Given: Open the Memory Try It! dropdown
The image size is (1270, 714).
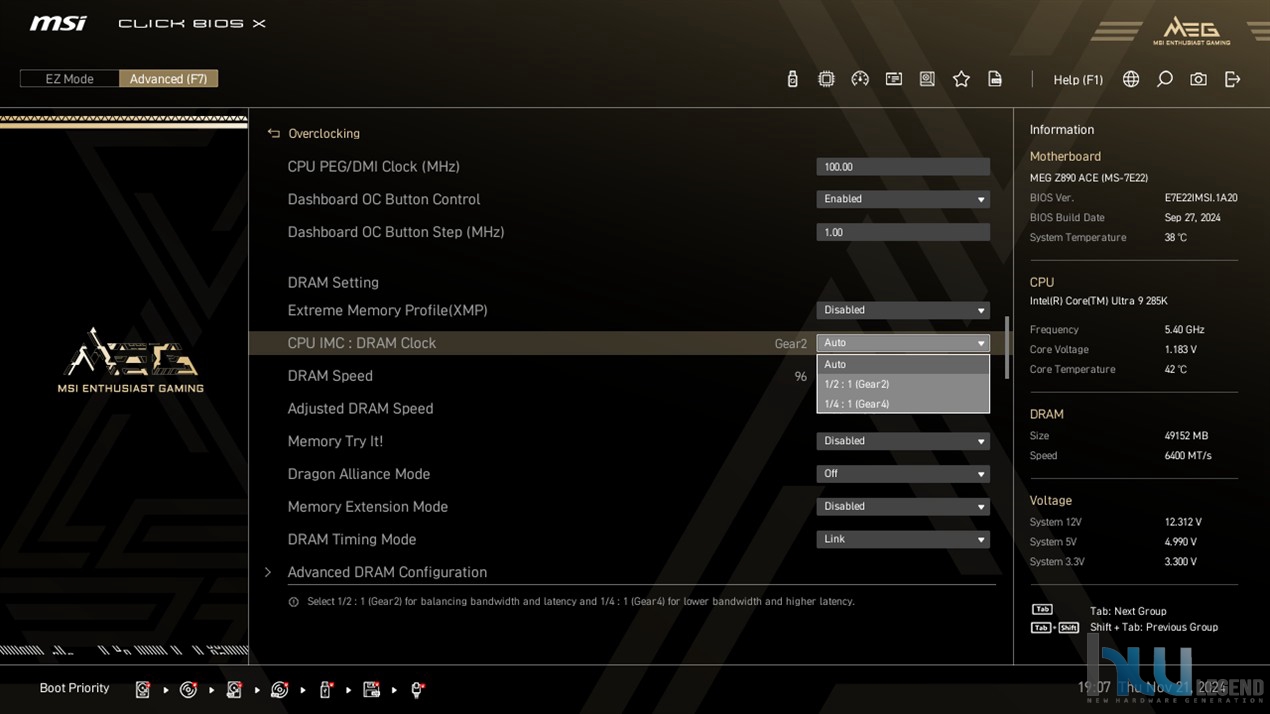Looking at the screenshot, I should (x=903, y=441).
